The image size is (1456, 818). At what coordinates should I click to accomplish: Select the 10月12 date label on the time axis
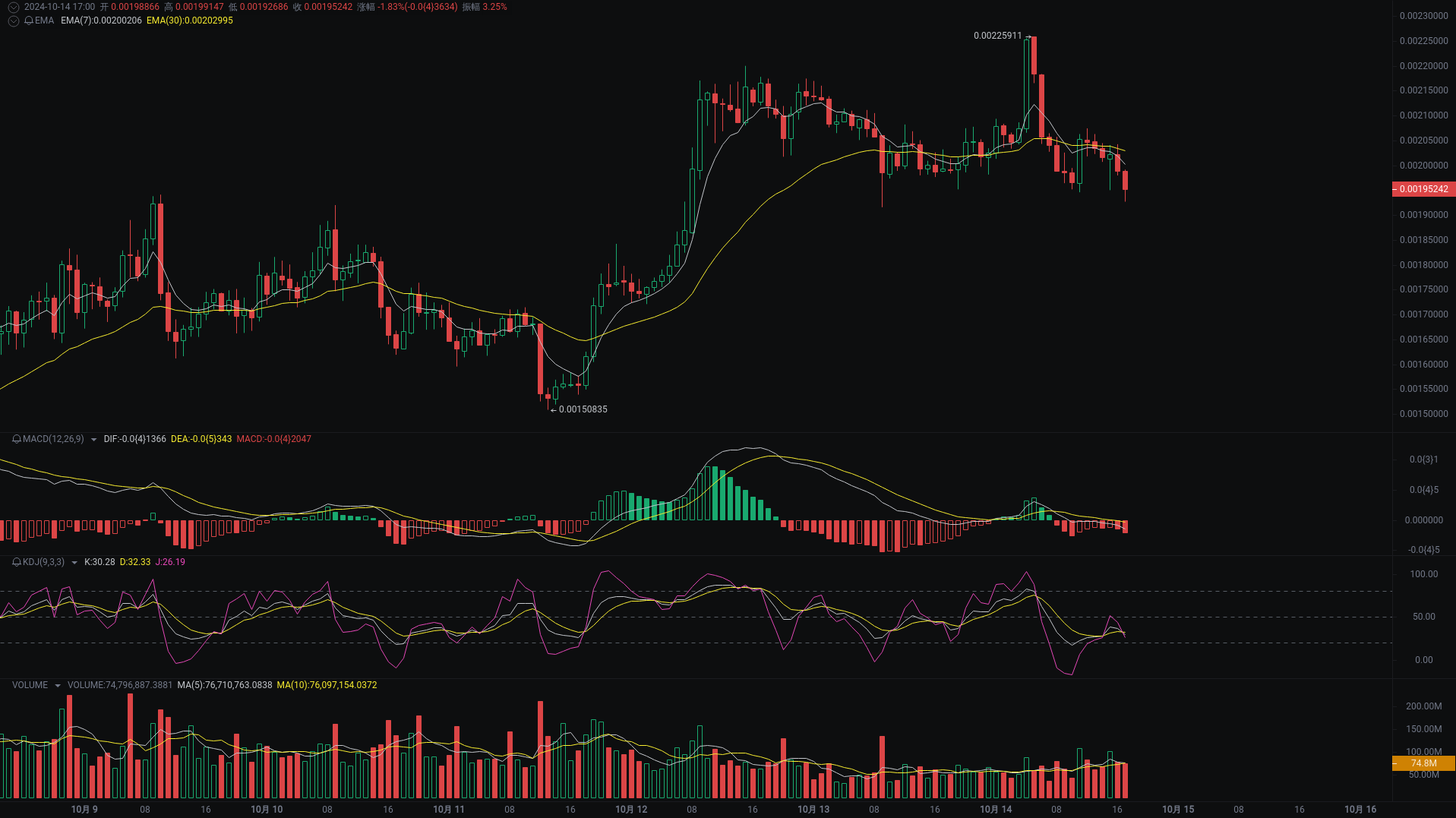(631, 810)
